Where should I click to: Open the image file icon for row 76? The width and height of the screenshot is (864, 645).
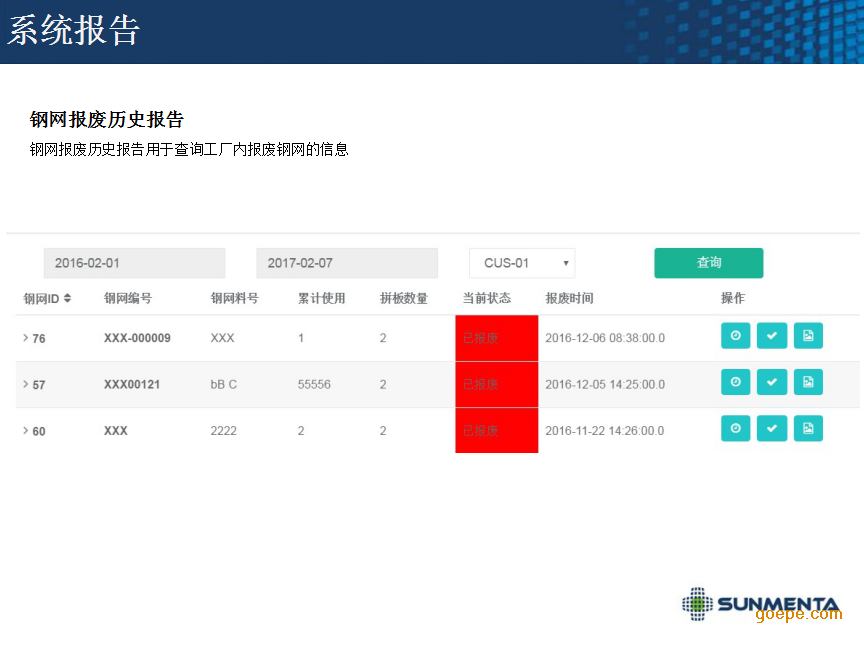pyautogui.click(x=808, y=336)
